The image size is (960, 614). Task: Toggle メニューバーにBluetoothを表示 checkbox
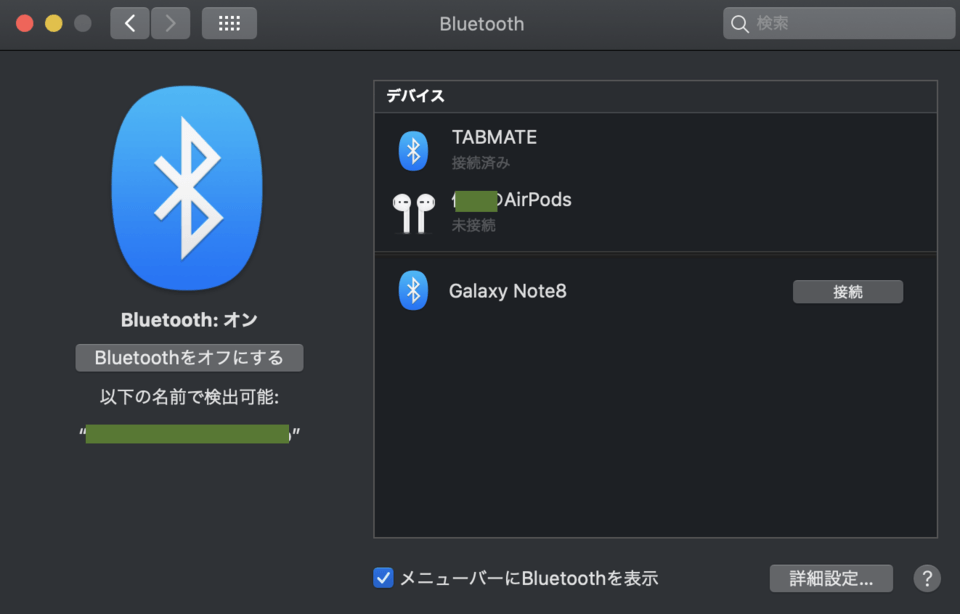[x=383, y=578]
